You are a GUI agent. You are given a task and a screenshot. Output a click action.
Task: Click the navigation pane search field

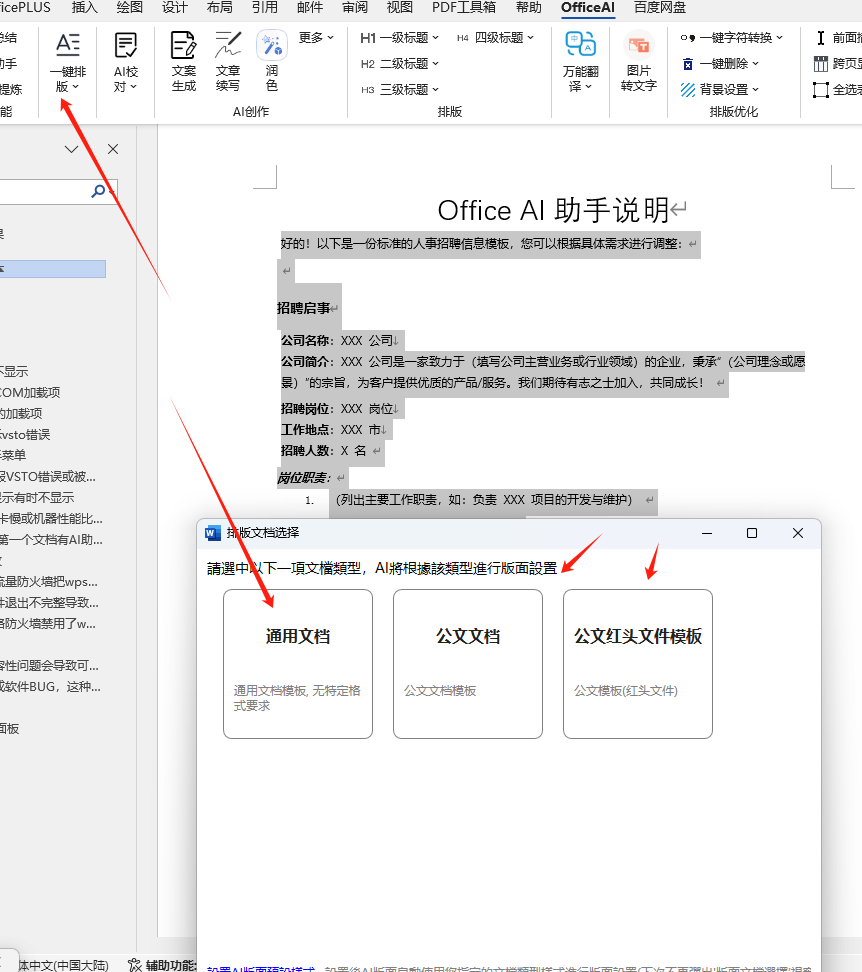point(45,191)
